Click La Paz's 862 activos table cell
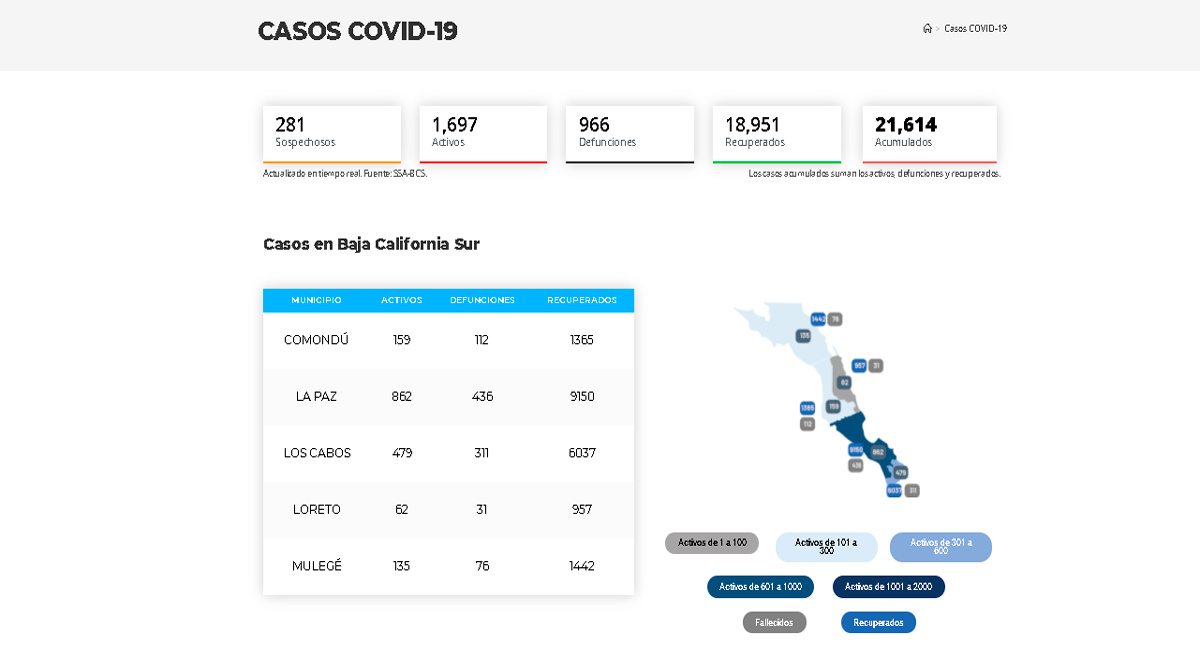Image resolution: width=1200 pixels, height=666 pixels. (x=402, y=396)
